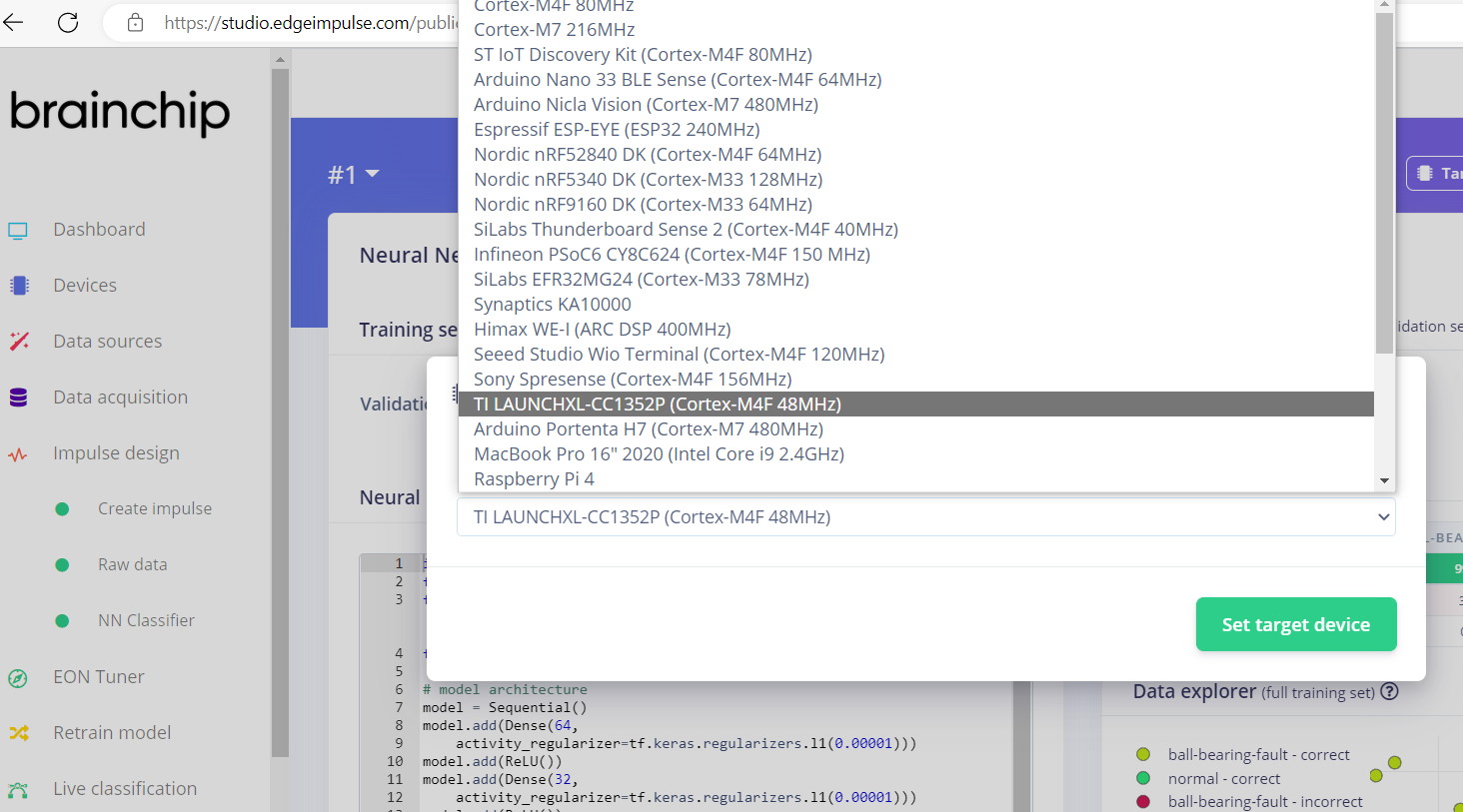Open the target device combo box
The height and width of the screenshot is (812, 1463).
(926, 517)
